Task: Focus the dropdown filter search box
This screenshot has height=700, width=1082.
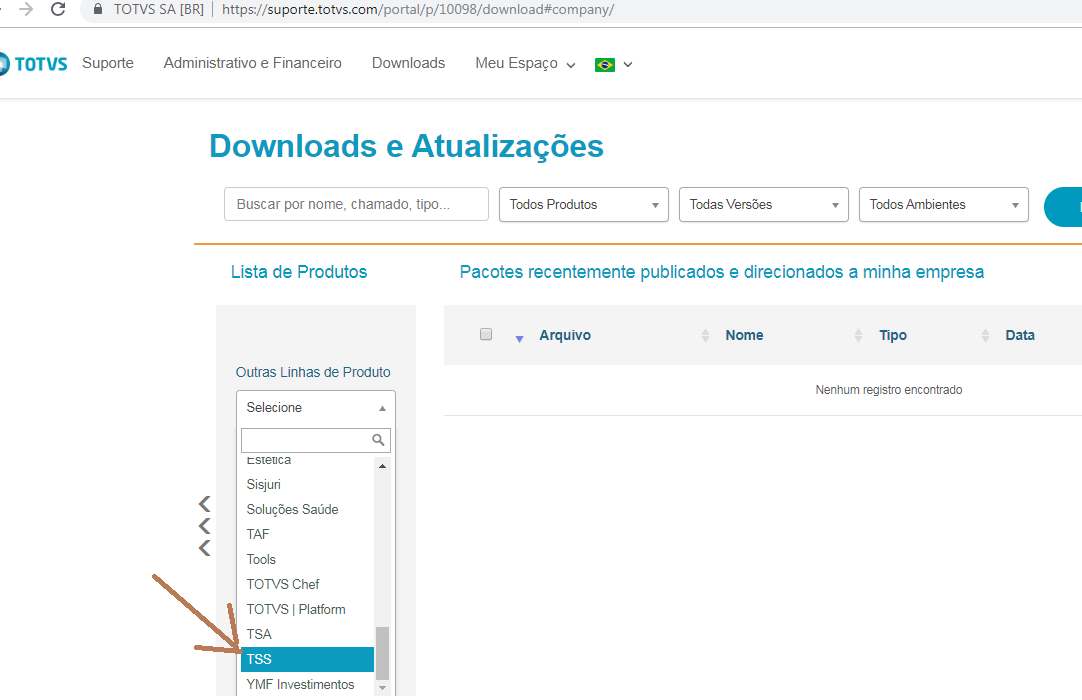Action: pyautogui.click(x=316, y=440)
